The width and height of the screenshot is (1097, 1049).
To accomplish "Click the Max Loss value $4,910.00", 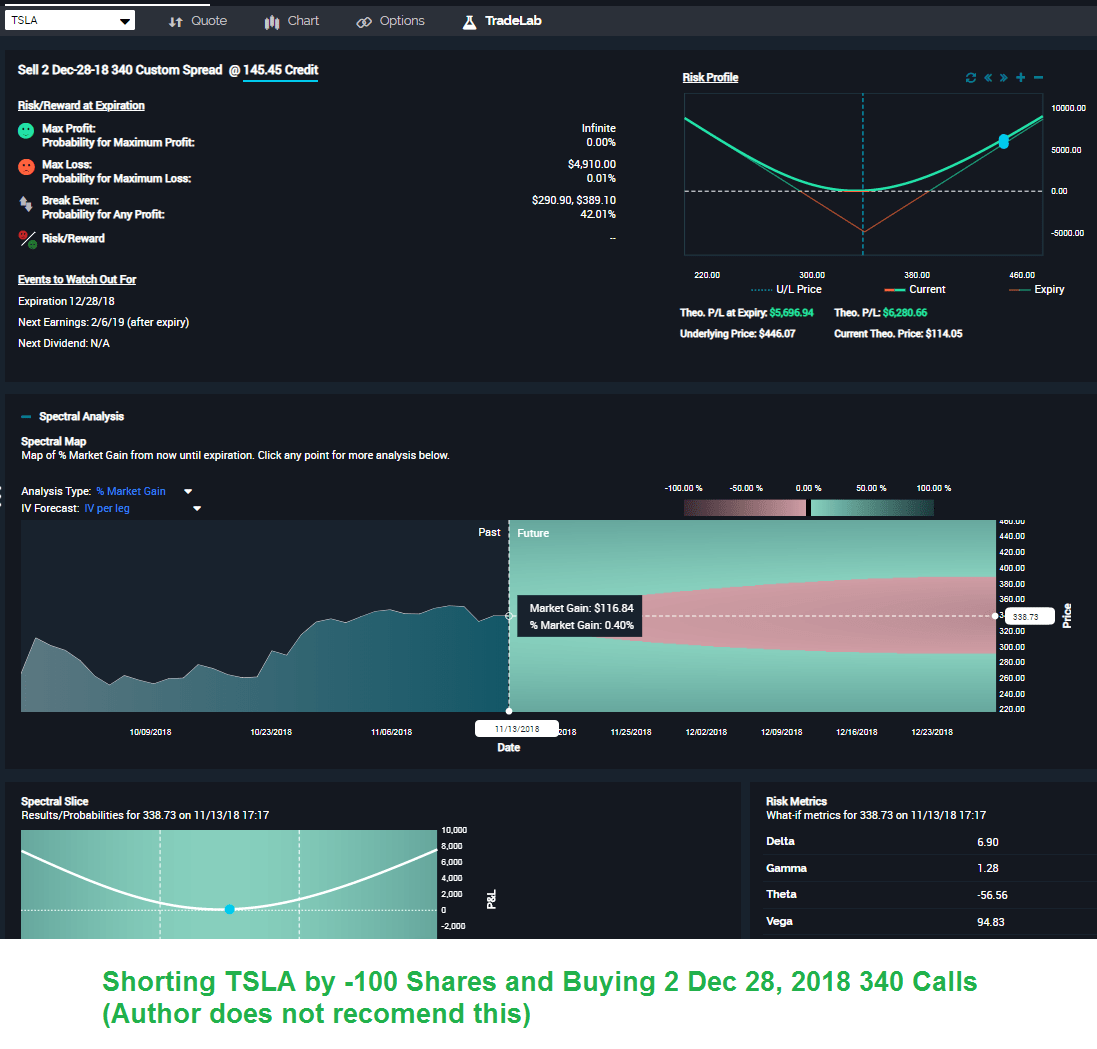I will (x=592, y=164).
